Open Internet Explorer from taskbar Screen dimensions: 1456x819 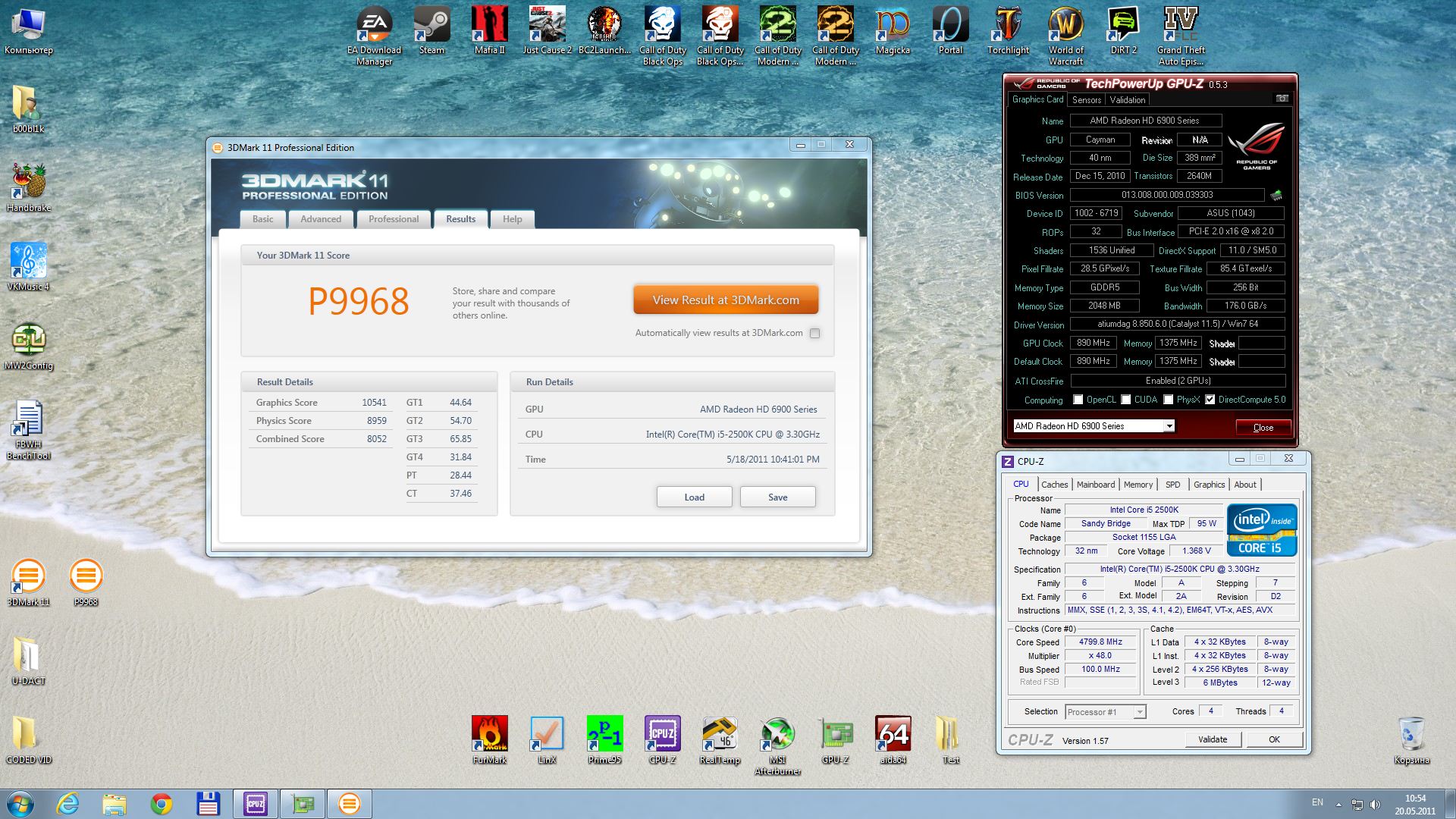pos(67,804)
